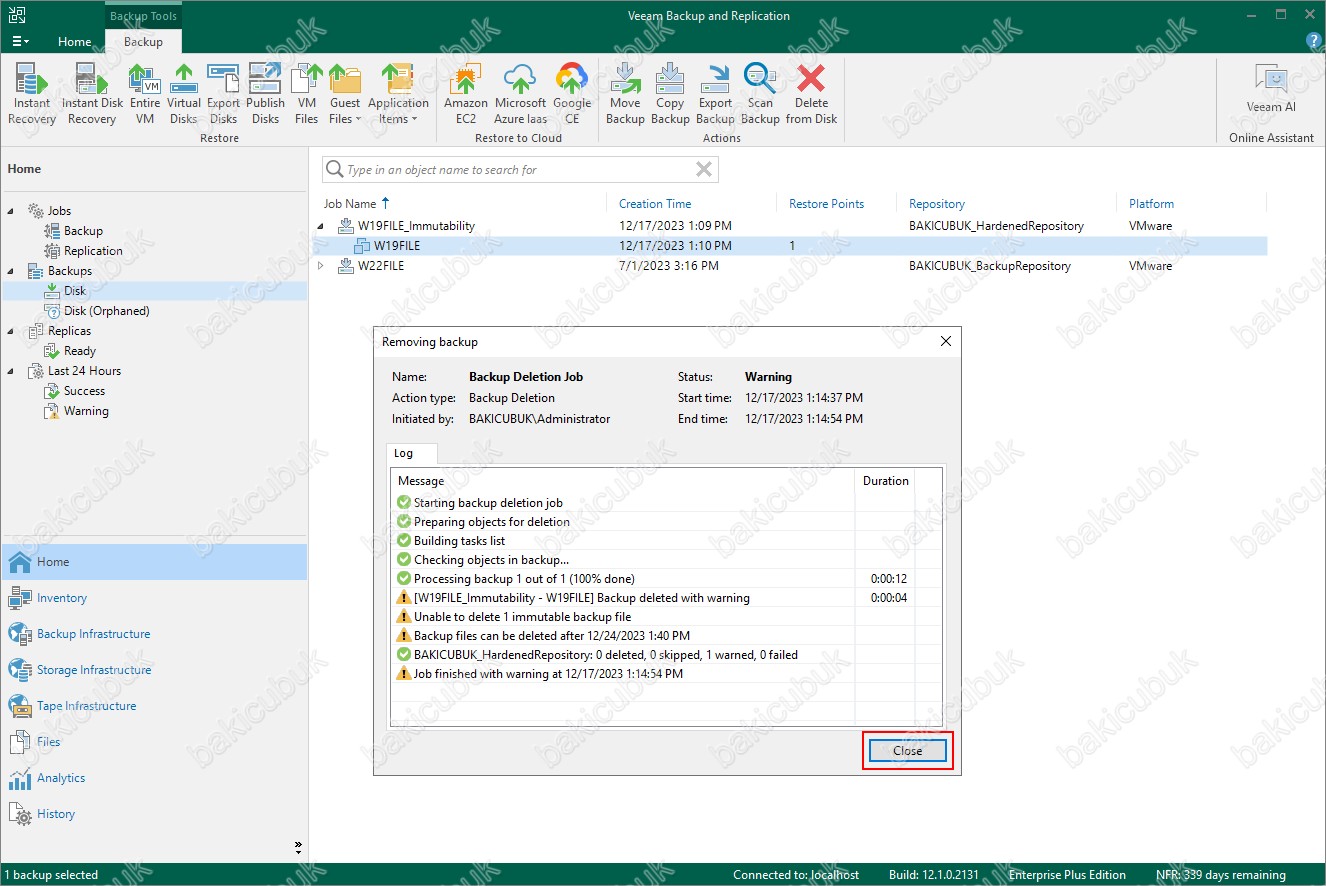Click the object name search field
Viewport: 1326px width, 886px height.
click(518, 170)
